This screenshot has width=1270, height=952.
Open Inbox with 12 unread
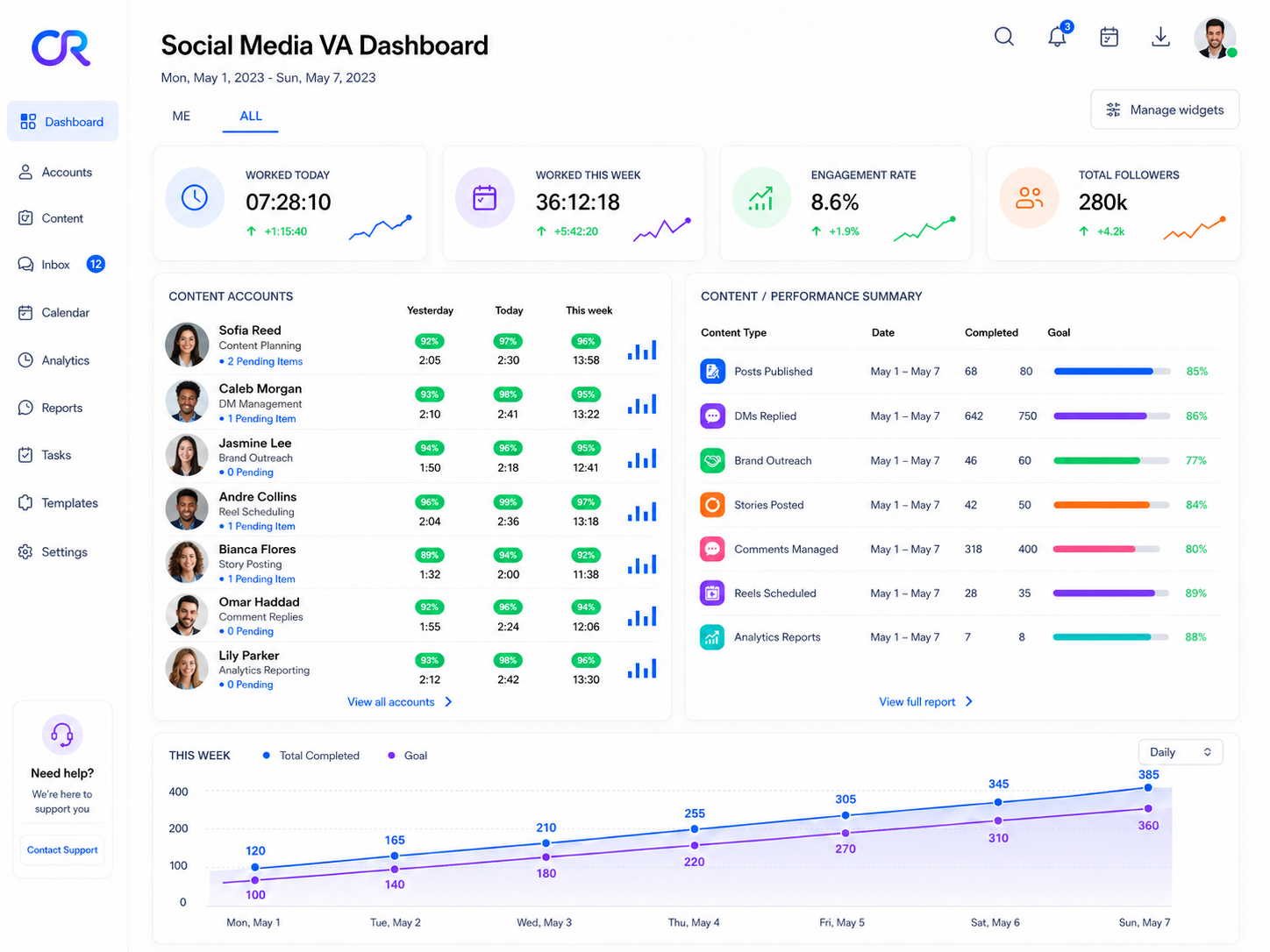[x=61, y=264]
